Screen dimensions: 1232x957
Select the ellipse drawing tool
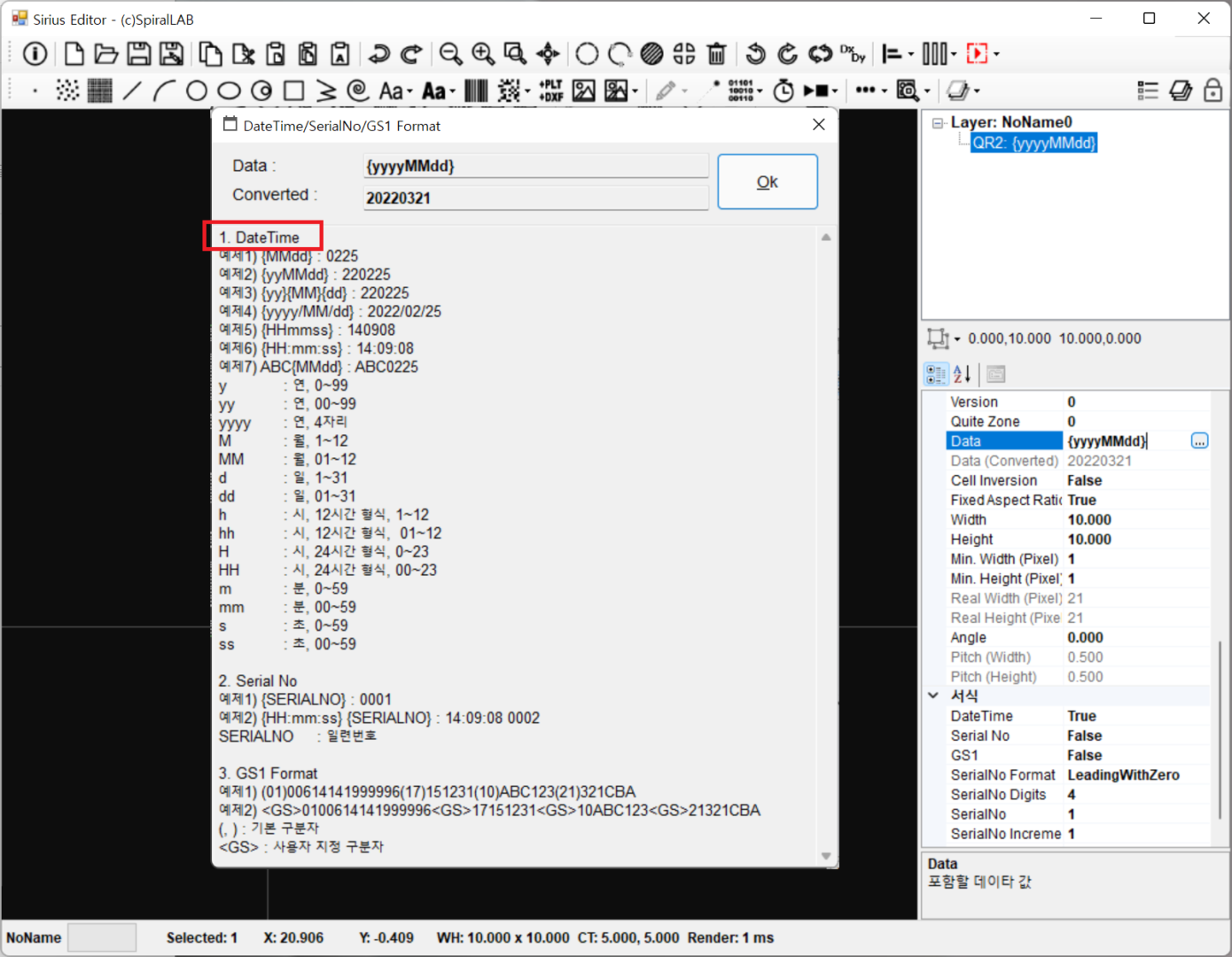click(x=229, y=90)
